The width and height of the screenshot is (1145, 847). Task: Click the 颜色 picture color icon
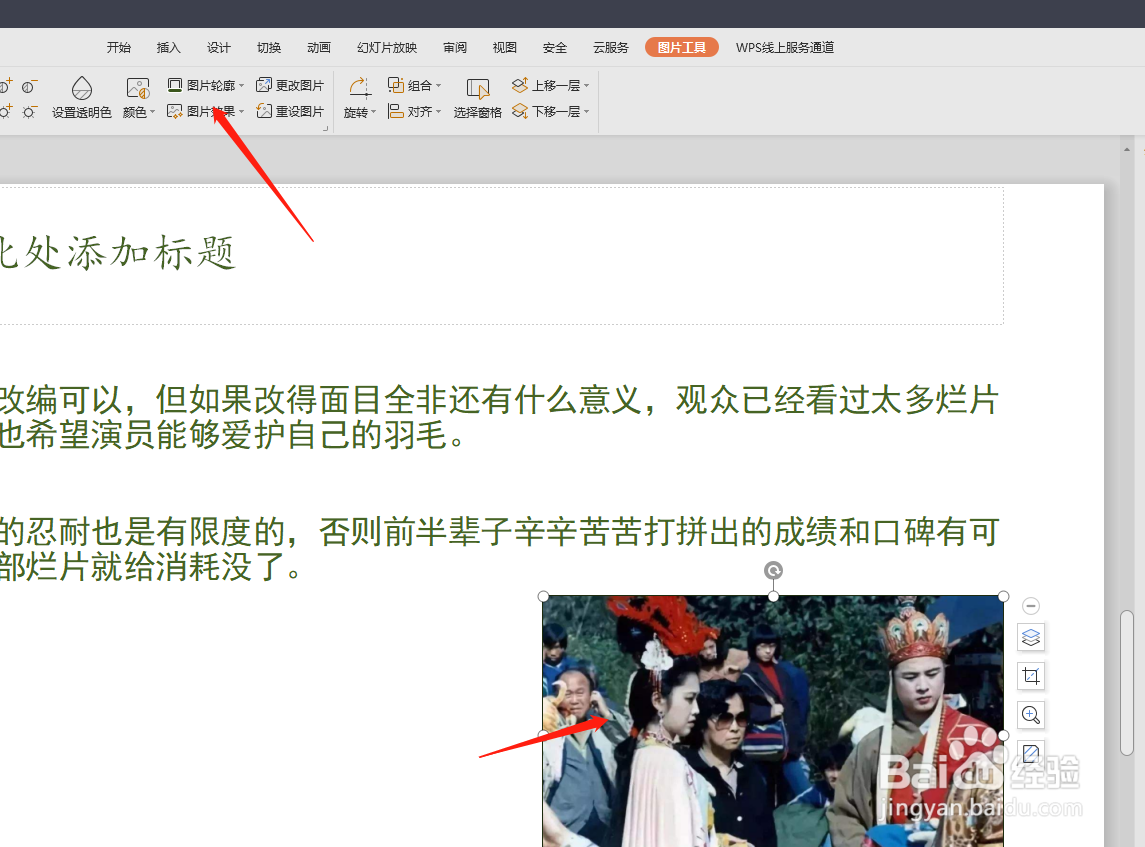click(137, 88)
